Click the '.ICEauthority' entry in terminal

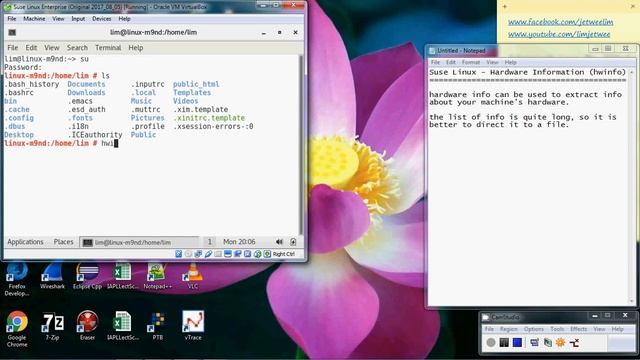[x=95, y=135]
